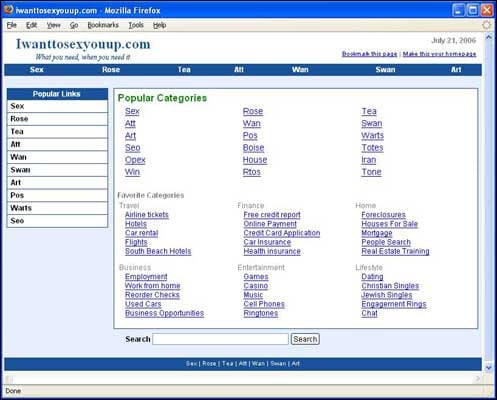
Task: Choose Warts in Popular Links sidebar
Action: click(x=57, y=208)
